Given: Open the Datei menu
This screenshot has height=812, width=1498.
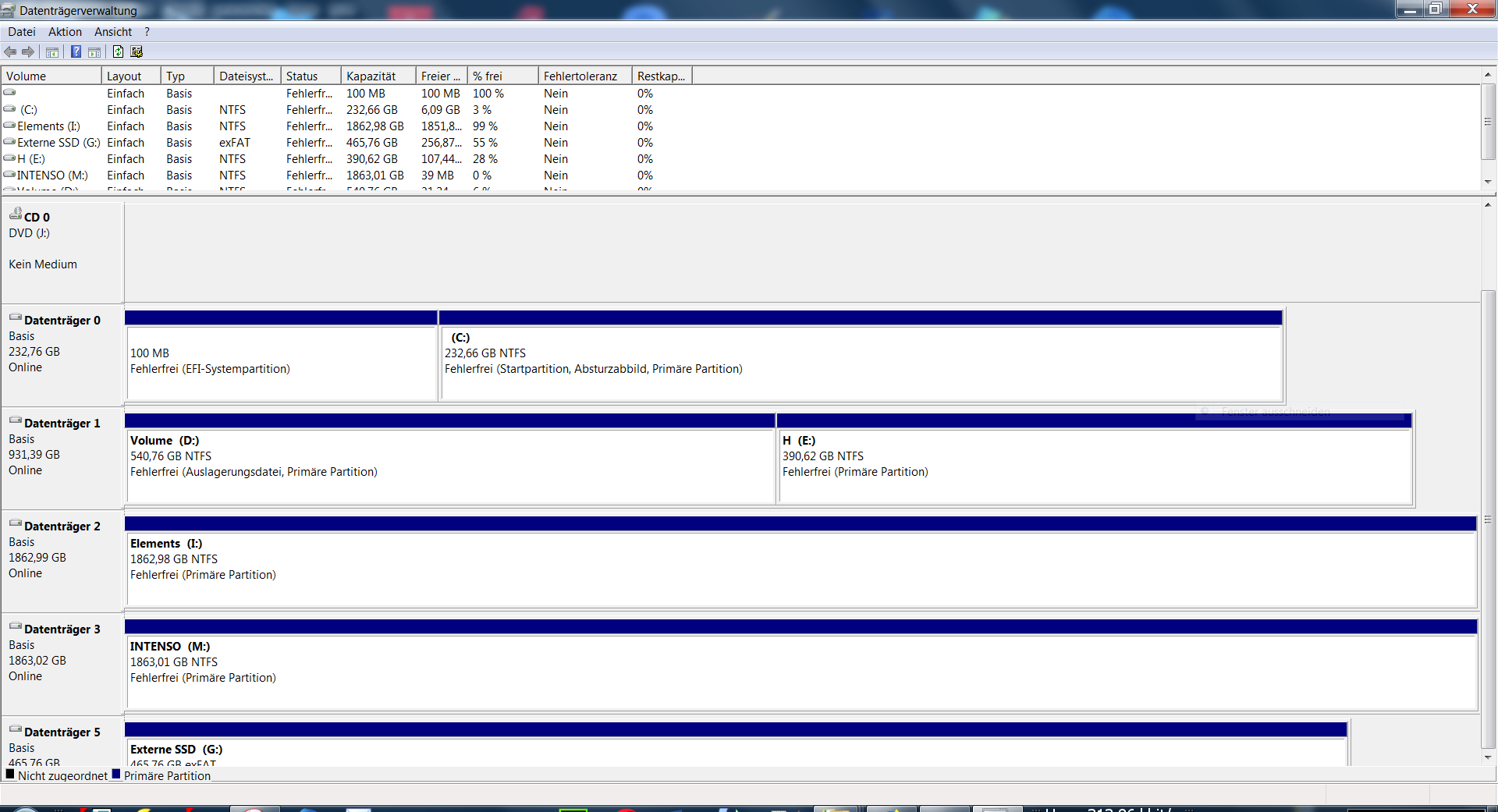Looking at the screenshot, I should [22, 32].
